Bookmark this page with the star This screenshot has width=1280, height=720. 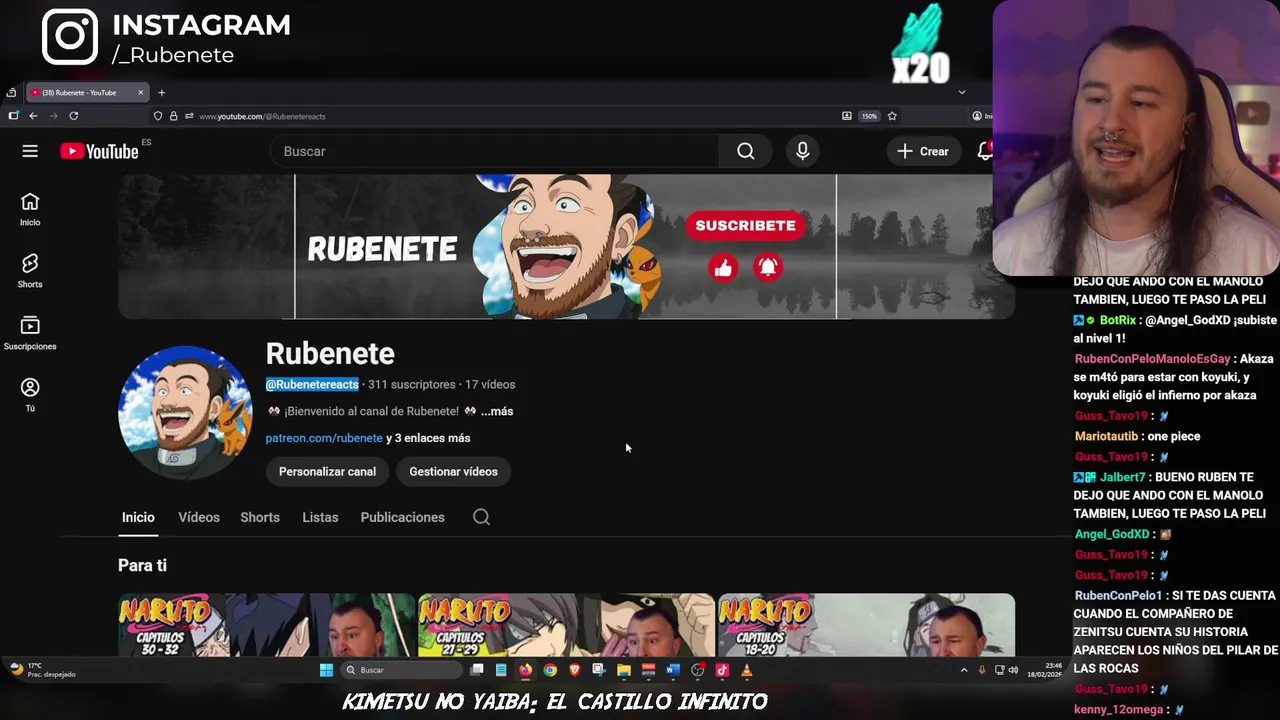tap(892, 116)
